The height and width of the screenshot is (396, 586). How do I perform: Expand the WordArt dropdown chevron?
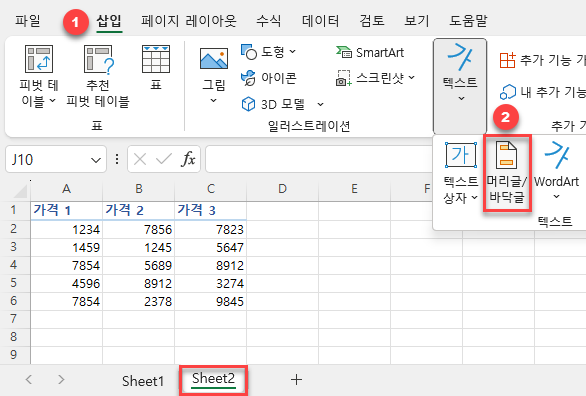click(556, 196)
